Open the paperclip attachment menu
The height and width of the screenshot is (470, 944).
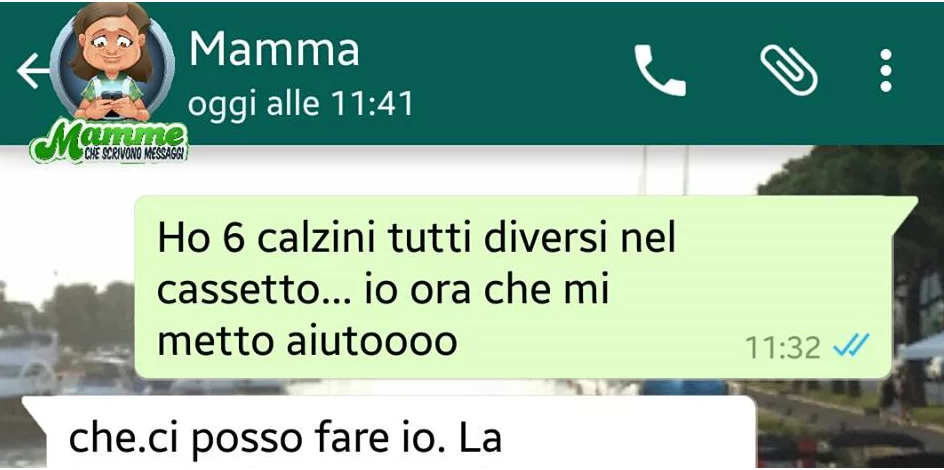788,70
